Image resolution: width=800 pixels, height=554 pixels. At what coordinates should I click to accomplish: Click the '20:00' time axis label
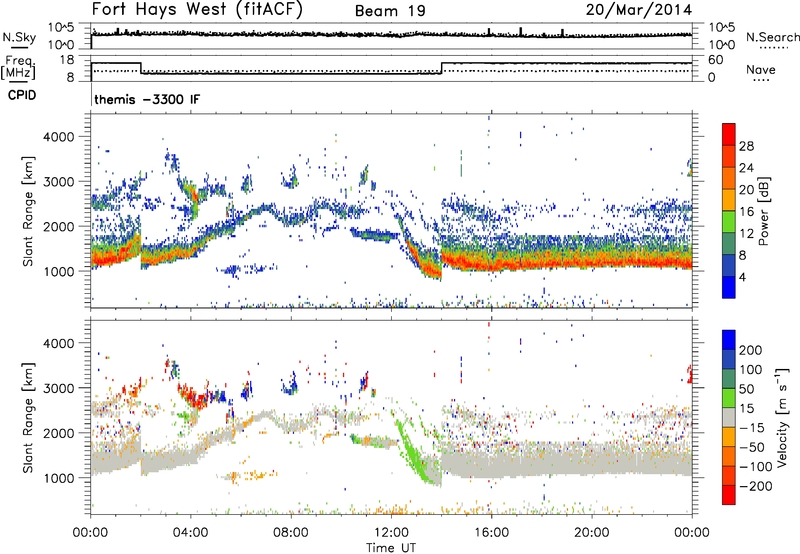point(592,532)
